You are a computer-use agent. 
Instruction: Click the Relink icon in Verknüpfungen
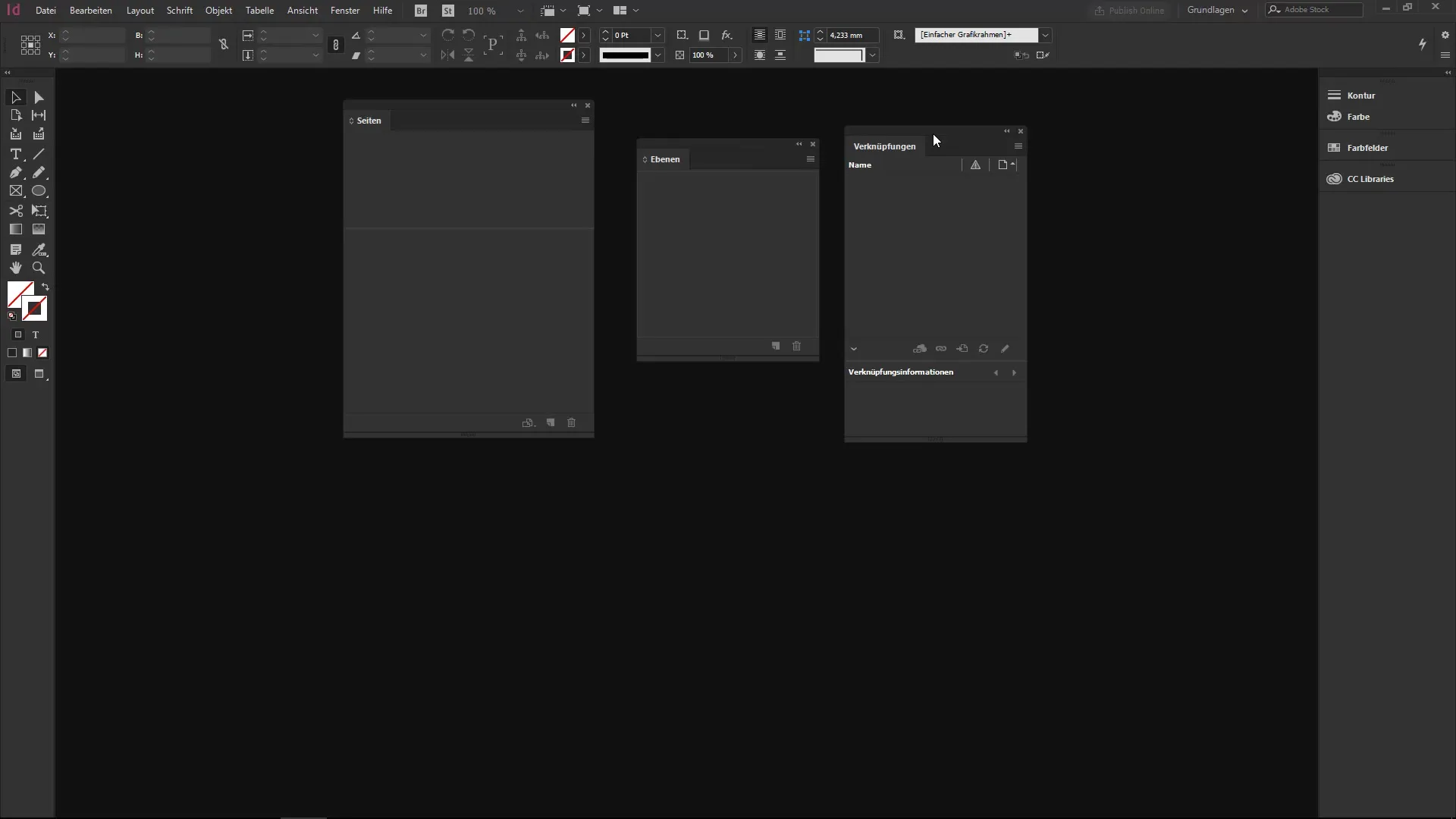click(x=941, y=349)
